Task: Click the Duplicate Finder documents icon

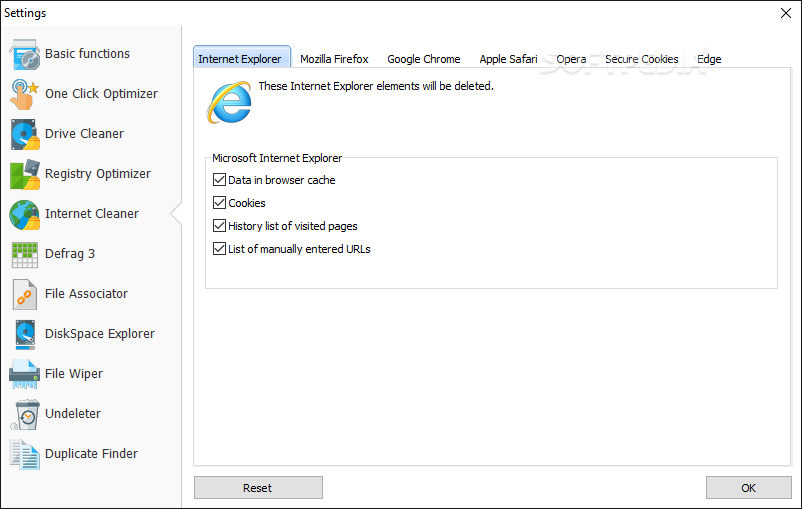Action: [25, 454]
